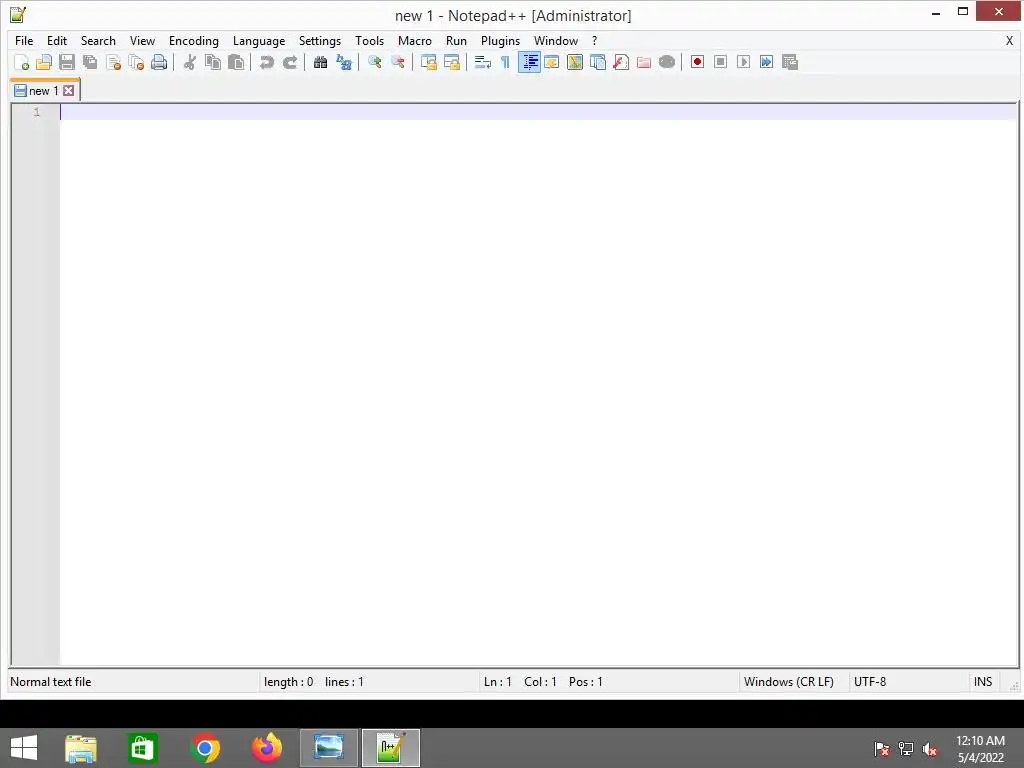Screen dimensions: 1024x768
Task: Select the "new 1" document tab
Action: pos(44,91)
